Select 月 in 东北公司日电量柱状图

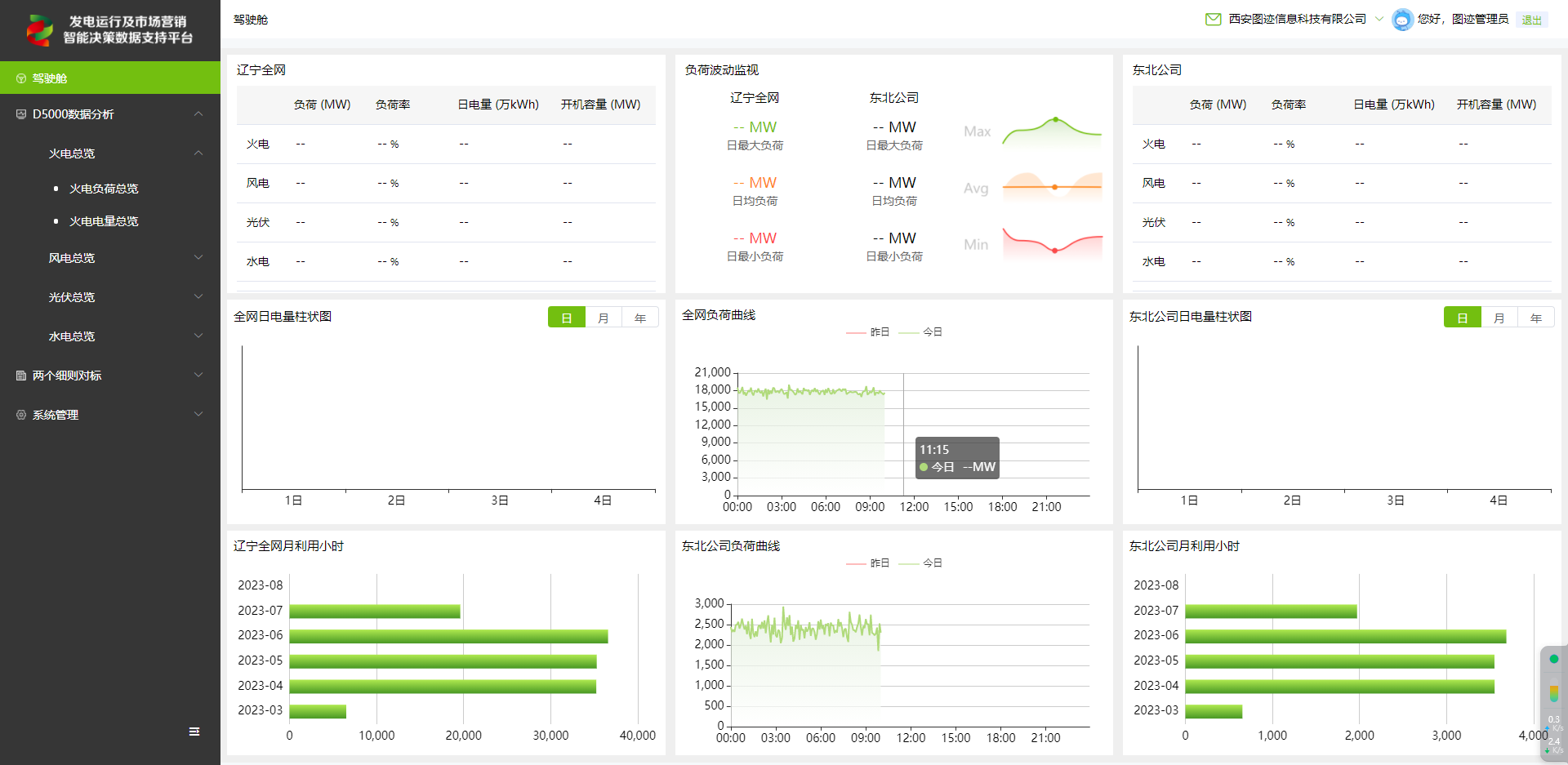point(1499,318)
